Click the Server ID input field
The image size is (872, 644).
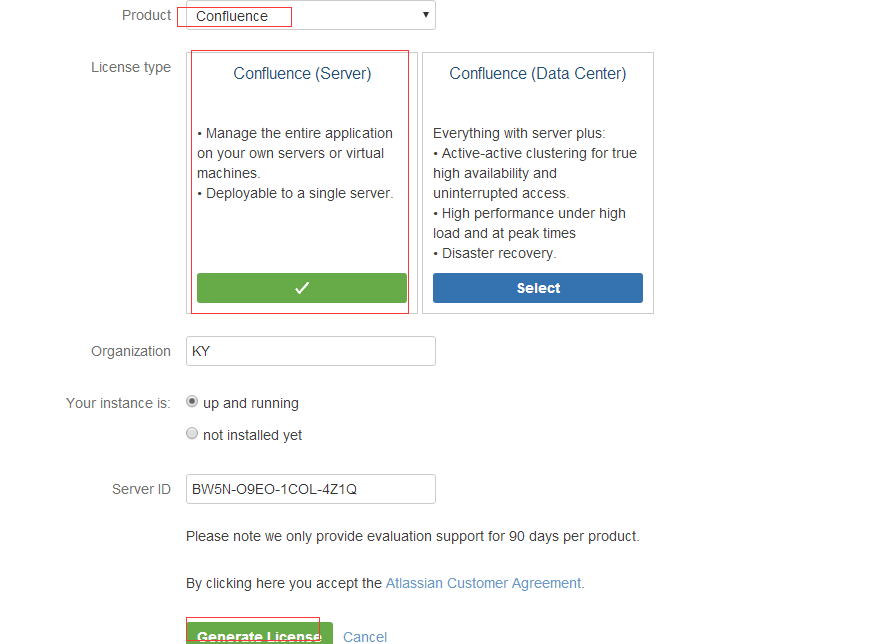pos(311,489)
